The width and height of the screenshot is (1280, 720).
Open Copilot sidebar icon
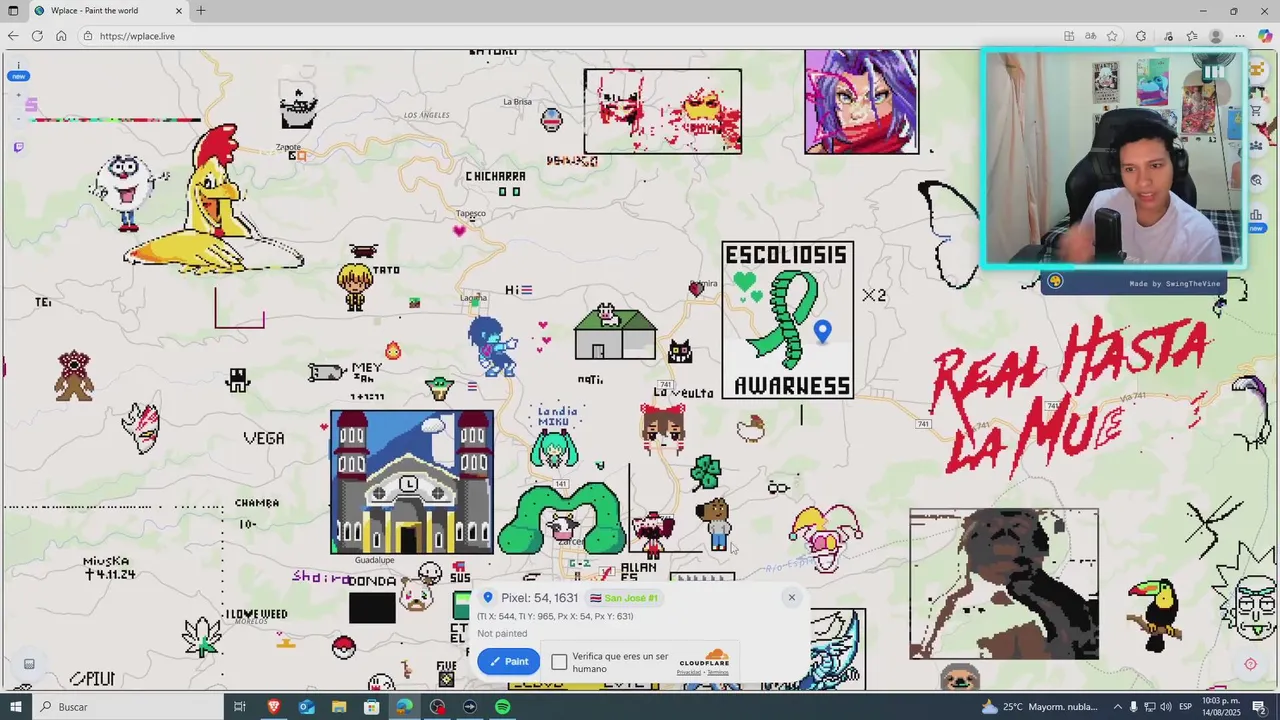pyautogui.click(x=1265, y=36)
